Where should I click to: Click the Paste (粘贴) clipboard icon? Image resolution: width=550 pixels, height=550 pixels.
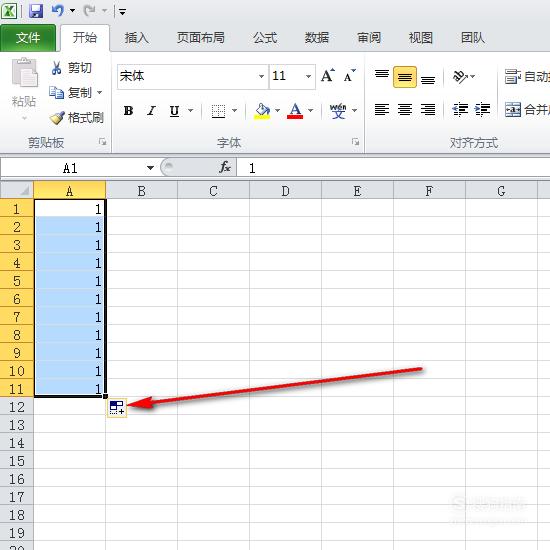(x=24, y=73)
